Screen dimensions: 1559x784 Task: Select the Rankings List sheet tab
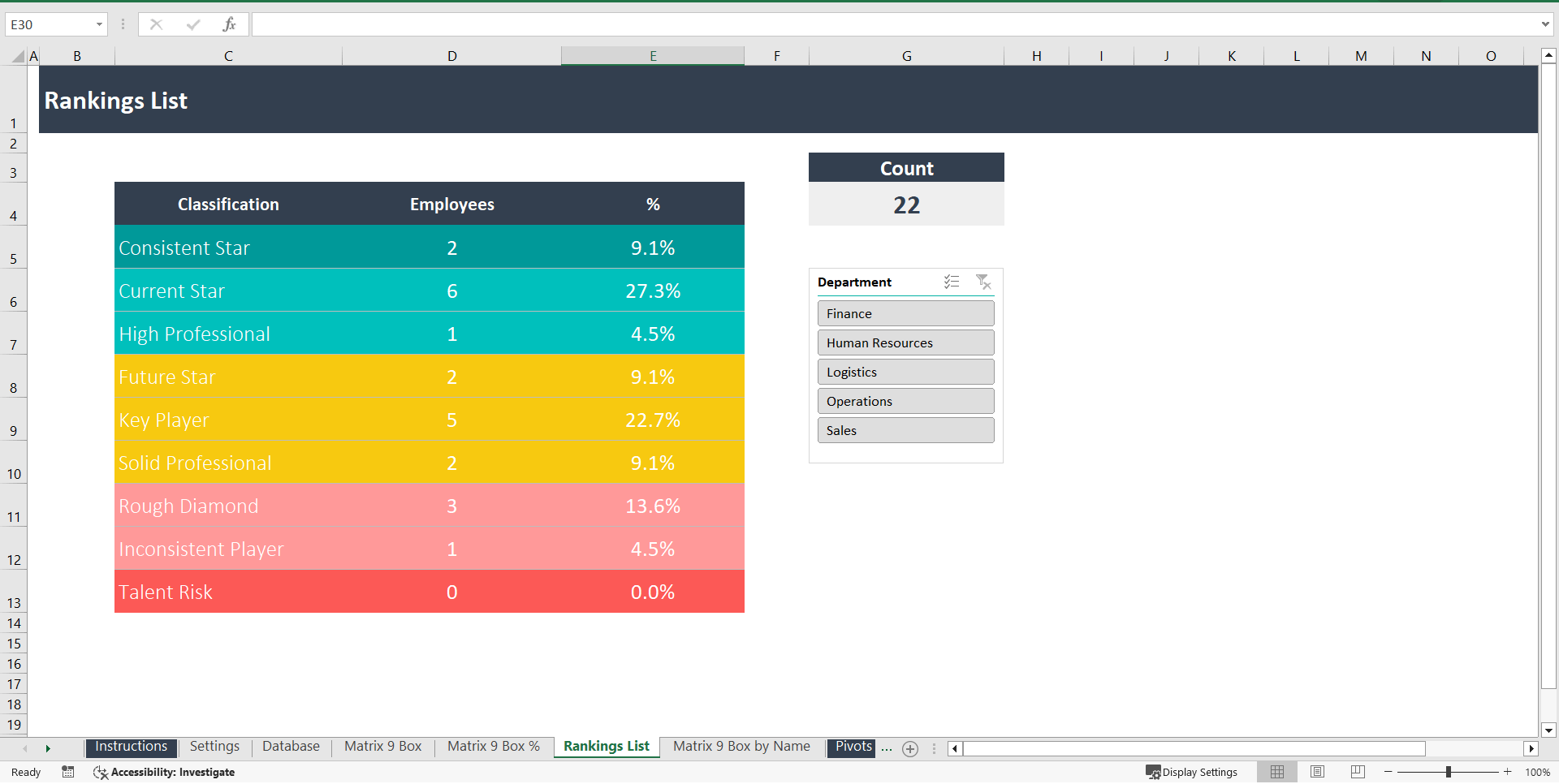607,747
